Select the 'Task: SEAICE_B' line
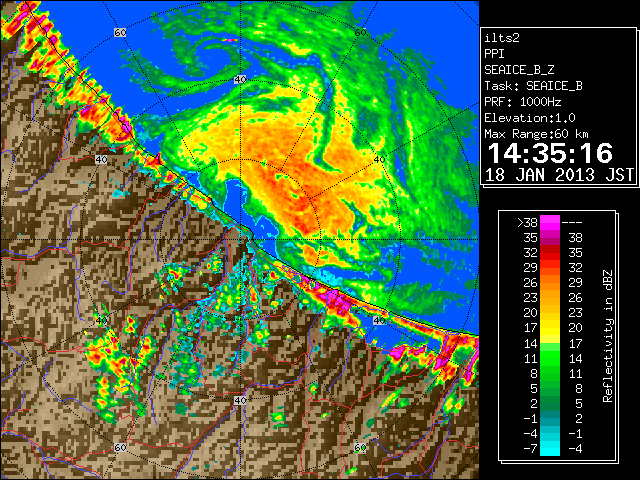Screen dimensions: 640x480 pos(533,86)
